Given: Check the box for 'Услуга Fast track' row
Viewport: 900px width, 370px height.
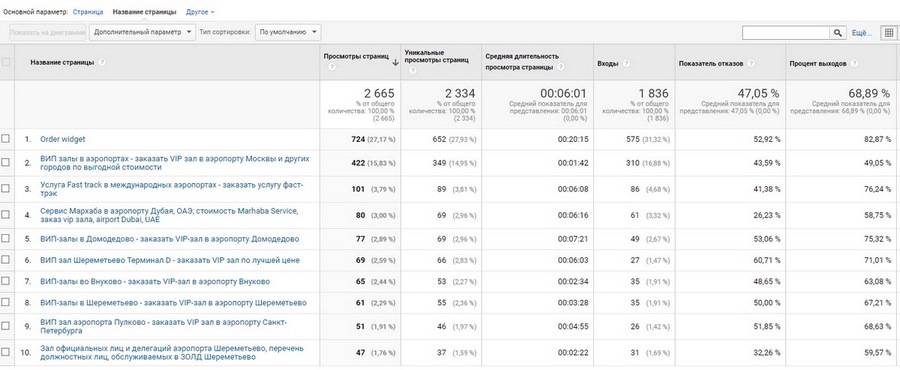Looking at the screenshot, I should click(6, 189).
